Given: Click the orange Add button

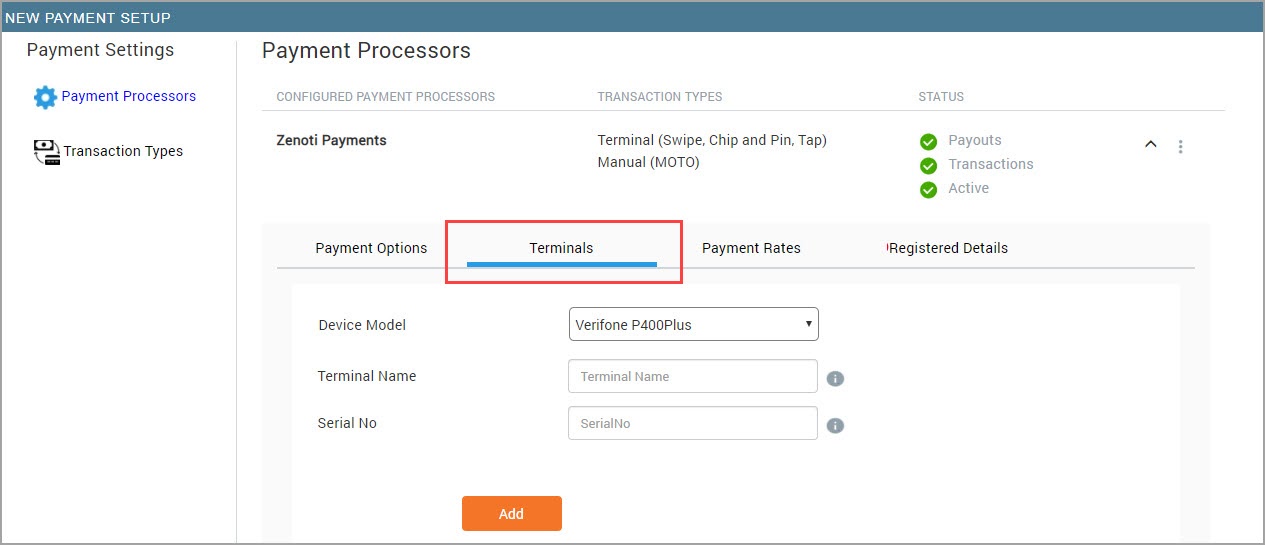Looking at the screenshot, I should click(x=512, y=513).
